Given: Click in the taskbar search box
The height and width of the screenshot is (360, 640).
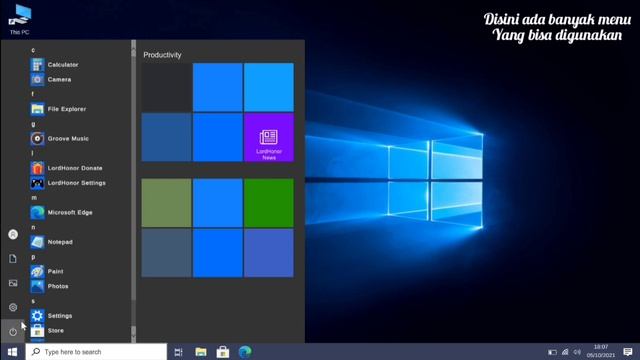Looking at the screenshot, I should click(x=96, y=352).
